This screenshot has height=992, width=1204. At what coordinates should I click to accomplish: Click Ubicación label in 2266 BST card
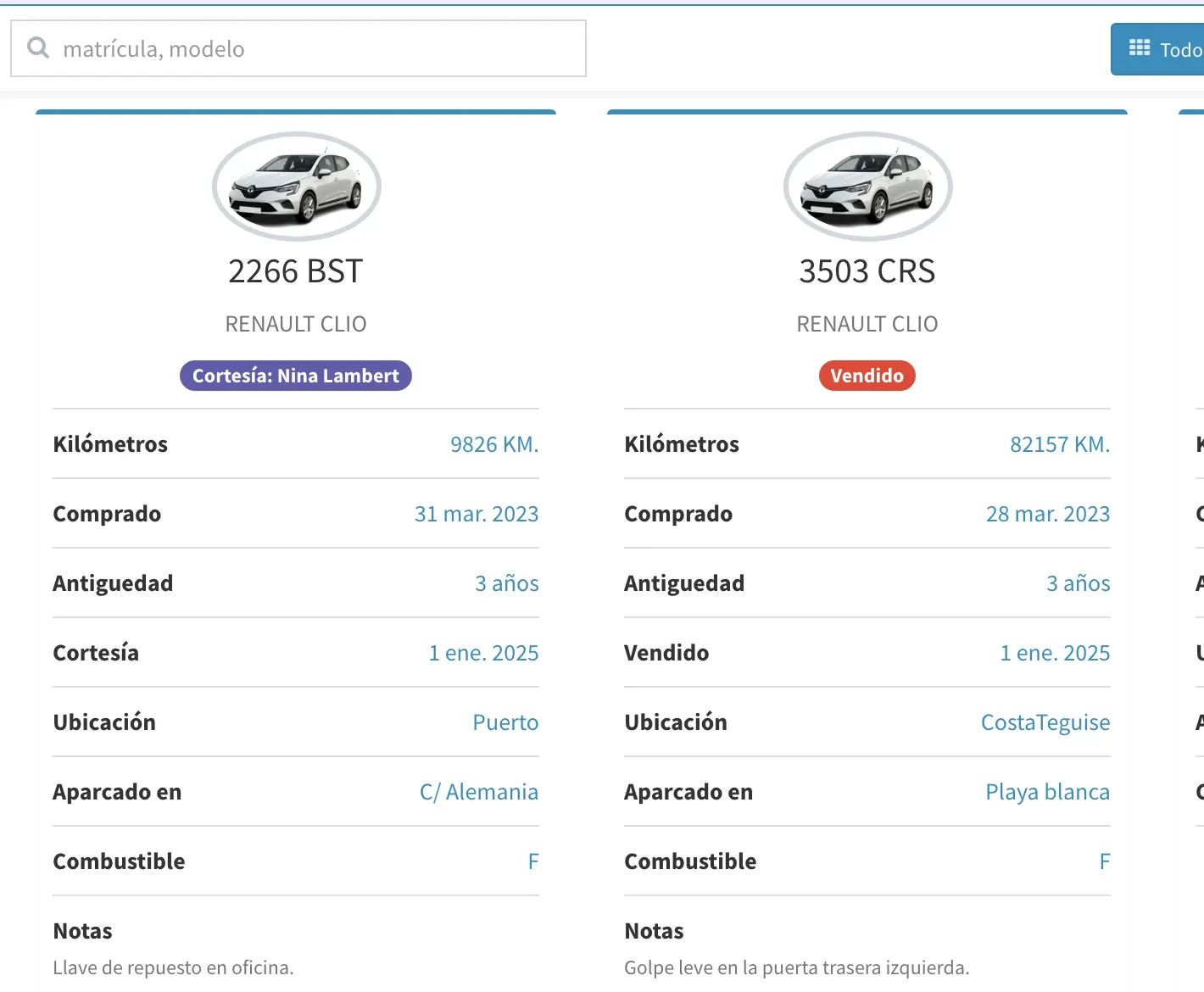(x=104, y=722)
